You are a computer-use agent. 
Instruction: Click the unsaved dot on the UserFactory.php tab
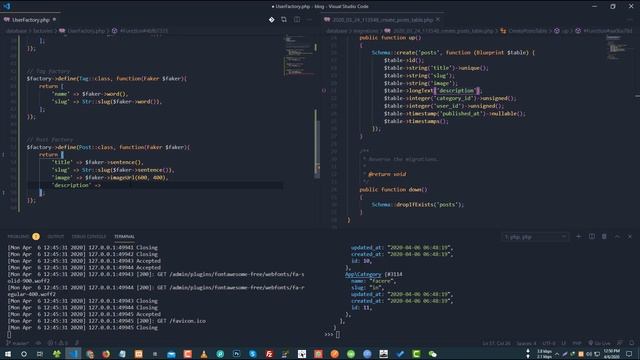(54, 19)
